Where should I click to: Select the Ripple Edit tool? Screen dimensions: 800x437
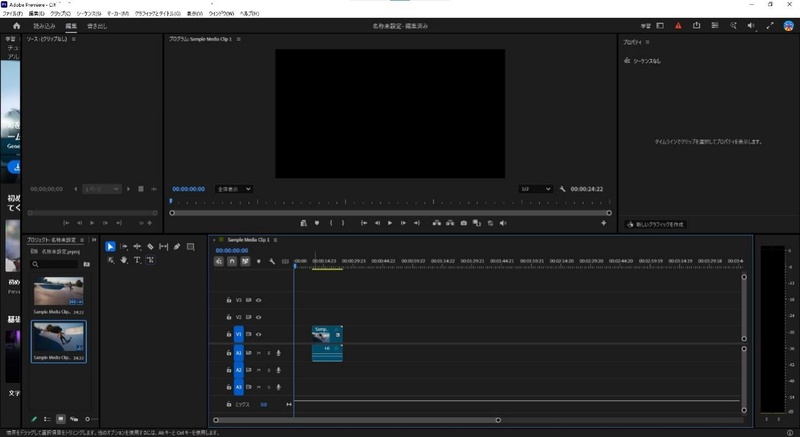(x=137, y=247)
